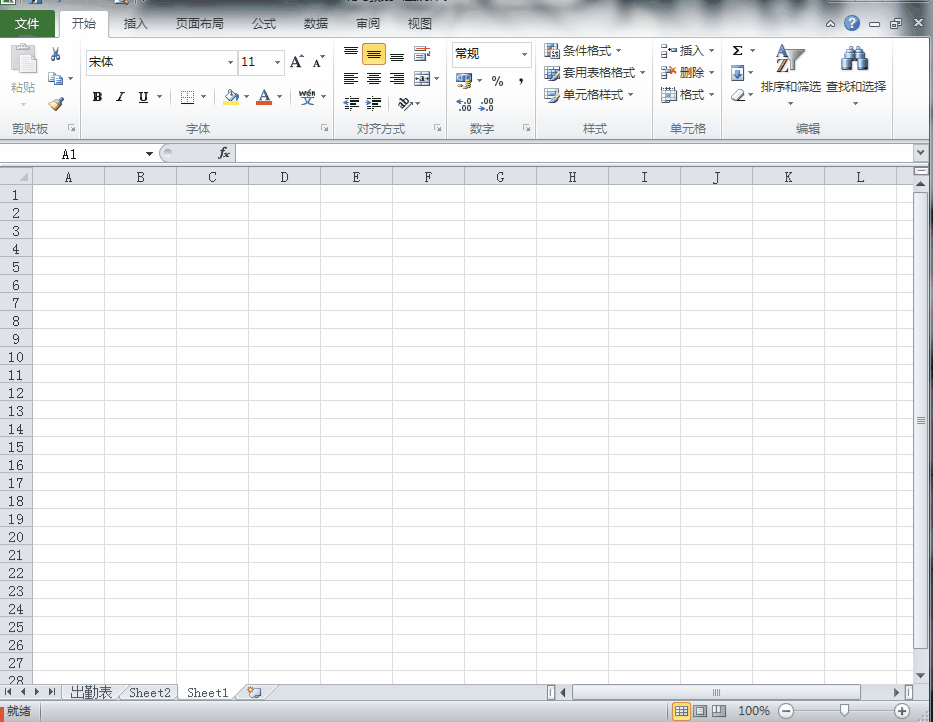933x722 pixels.
Task: Click 删除 cells button
Action: (687, 73)
